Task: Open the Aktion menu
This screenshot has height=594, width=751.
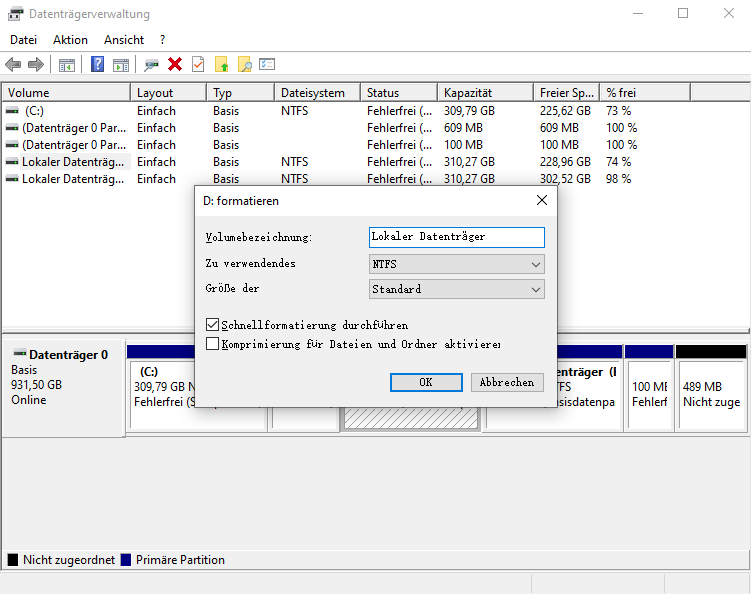Action: 70,40
